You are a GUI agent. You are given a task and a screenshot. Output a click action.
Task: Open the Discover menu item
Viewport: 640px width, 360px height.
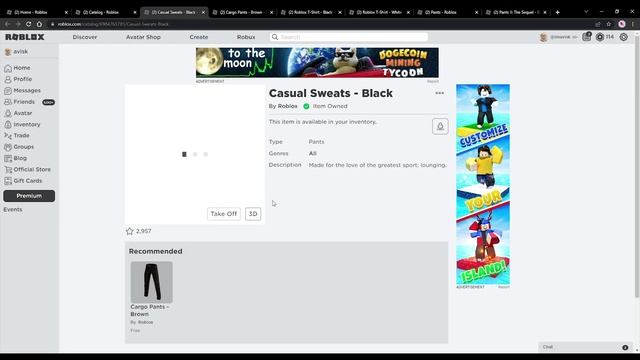click(85, 37)
